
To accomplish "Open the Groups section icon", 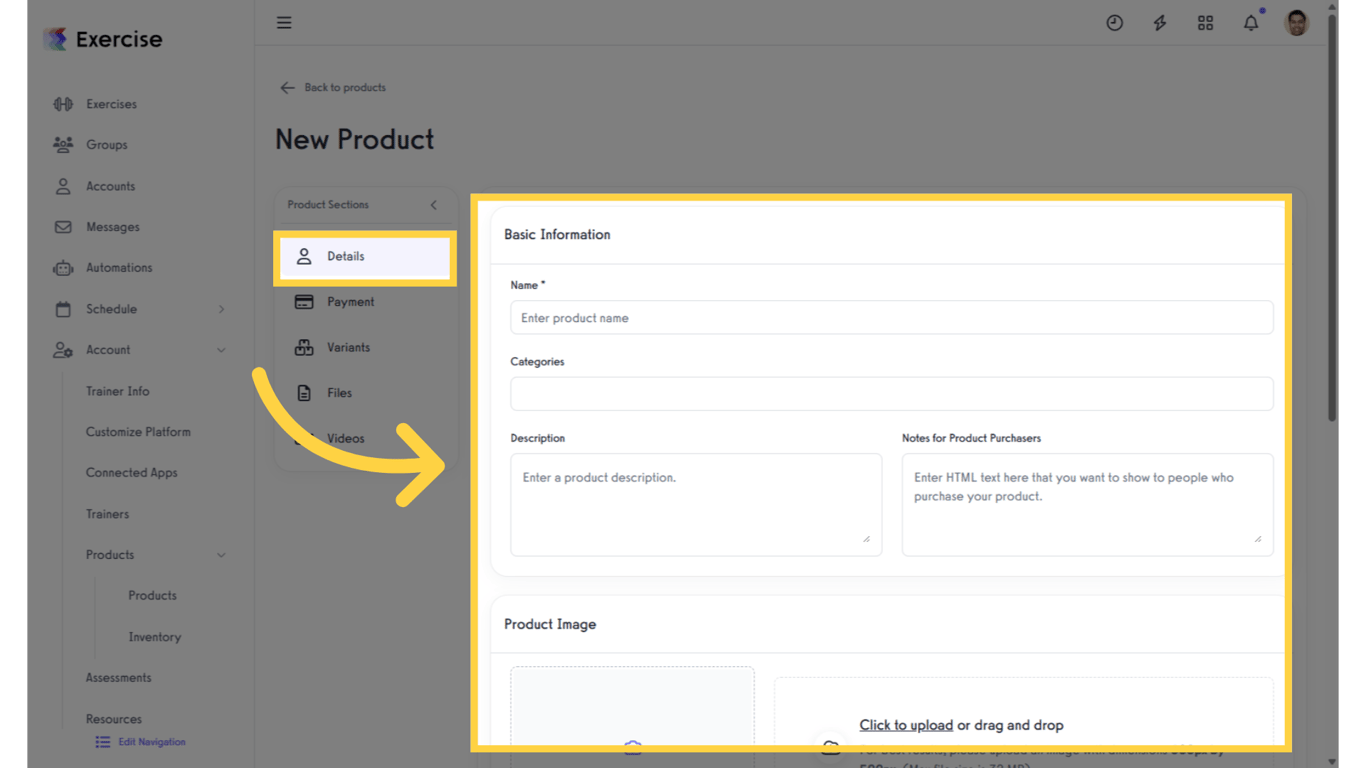I will pos(62,144).
